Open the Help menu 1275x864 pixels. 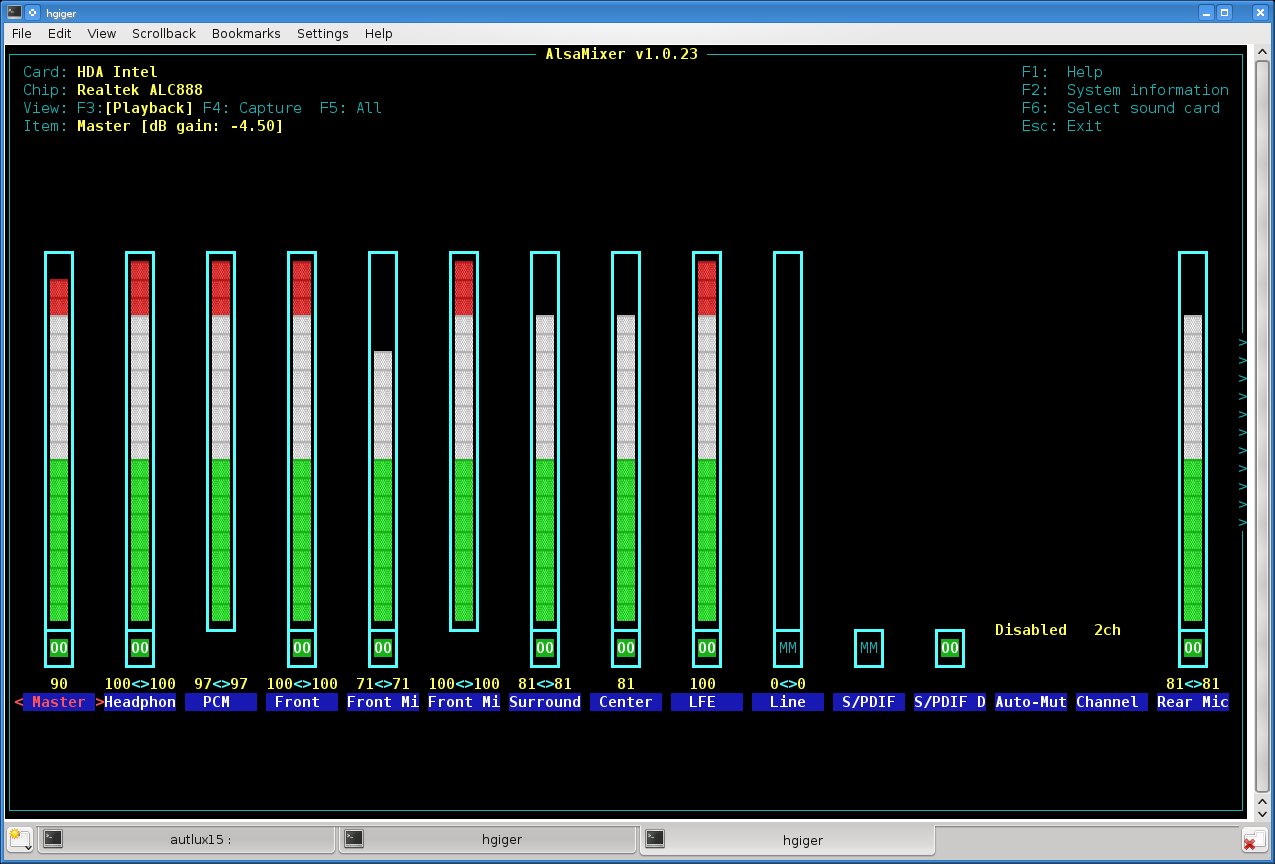pyautogui.click(x=378, y=33)
